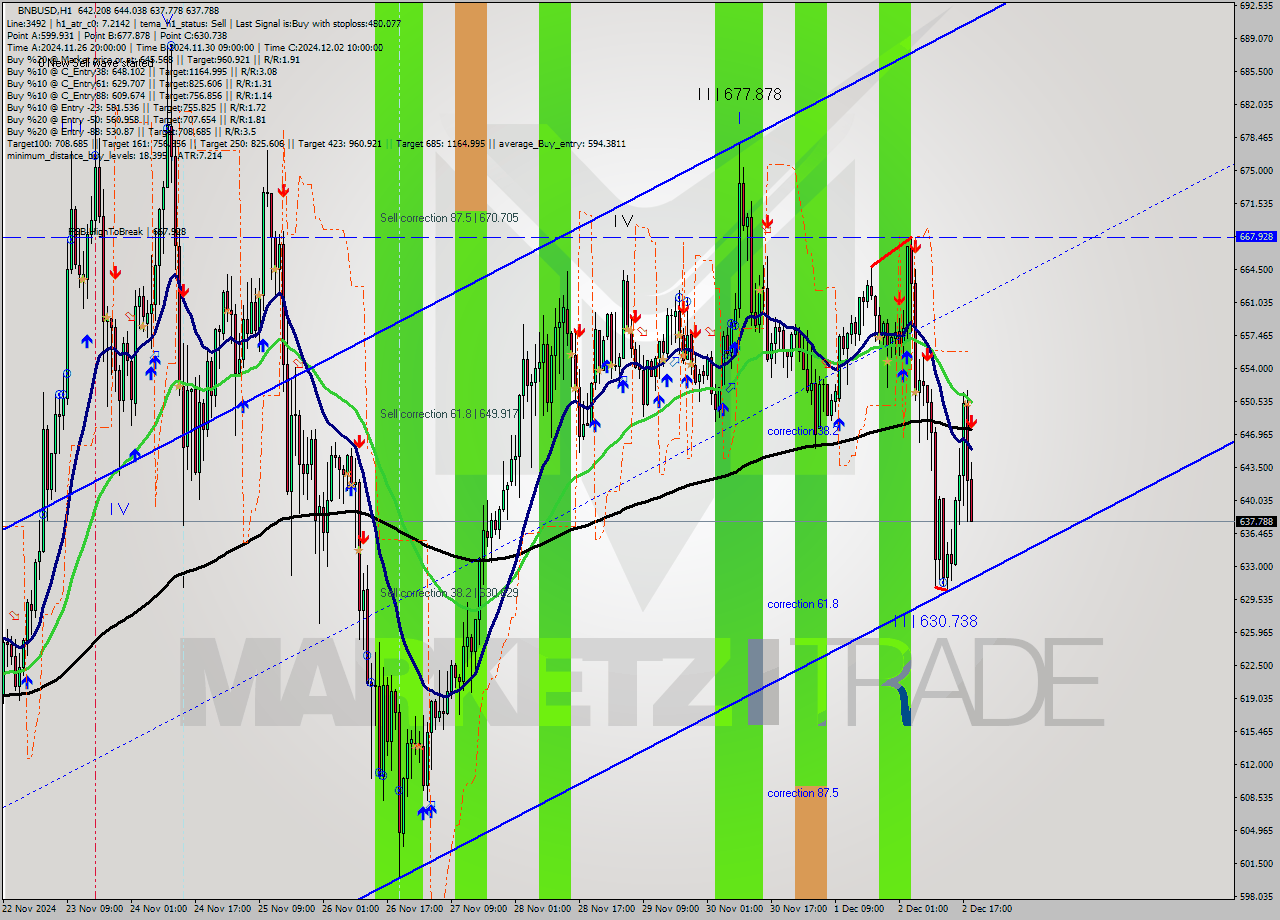Click the 'I V' label near 23 Nov
Image resolution: width=1280 pixels, height=920 pixels.
[x=119, y=509]
